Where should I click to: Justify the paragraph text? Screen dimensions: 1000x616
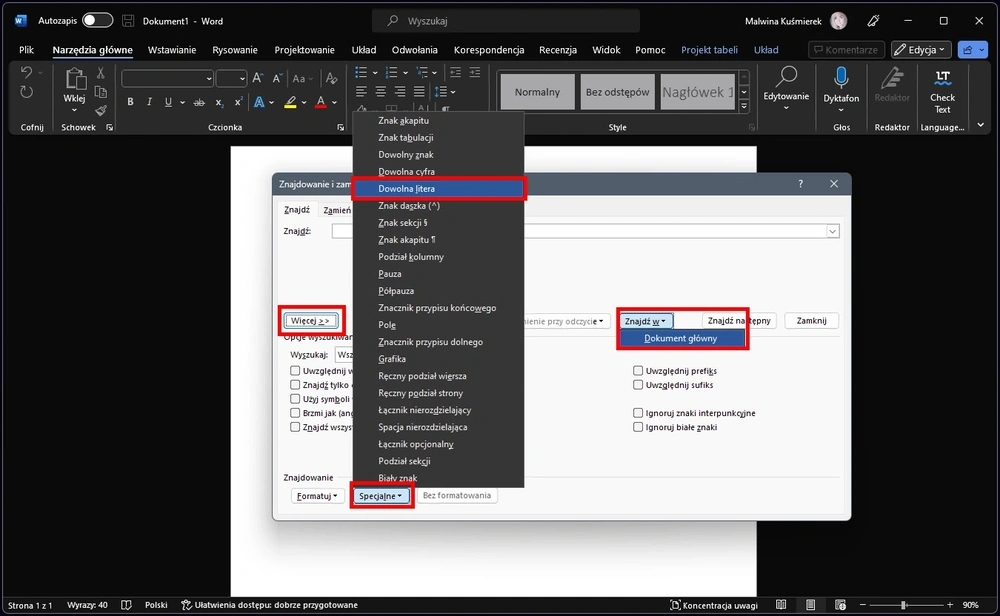419,92
